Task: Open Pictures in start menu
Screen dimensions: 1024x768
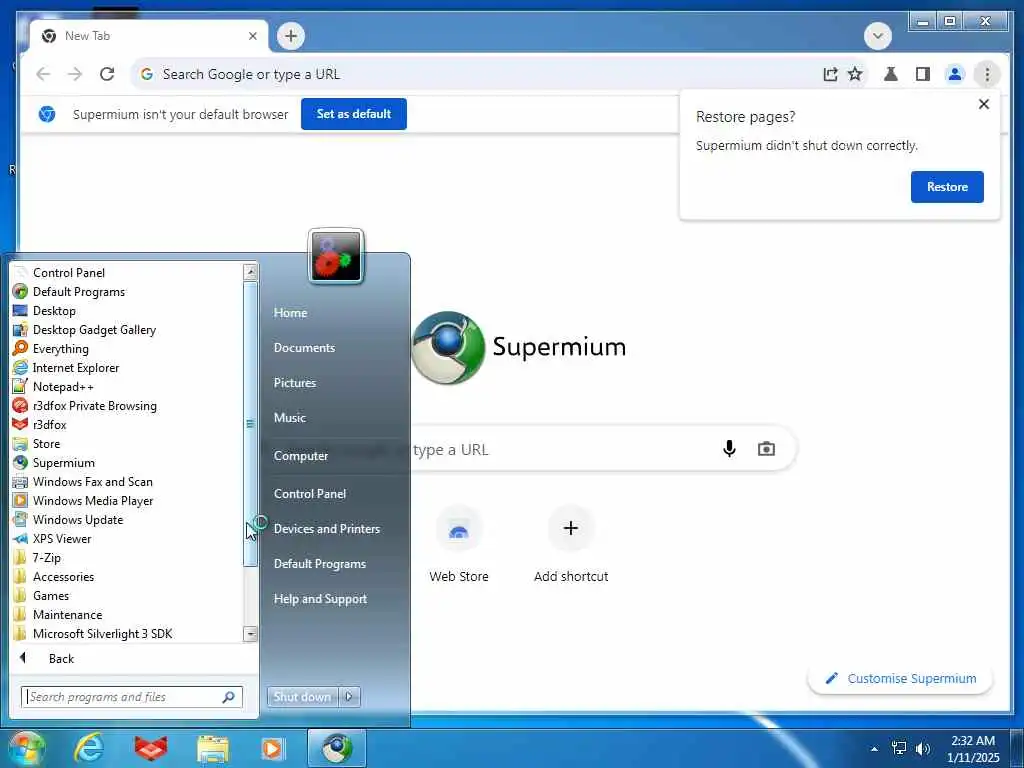Action: tap(295, 383)
